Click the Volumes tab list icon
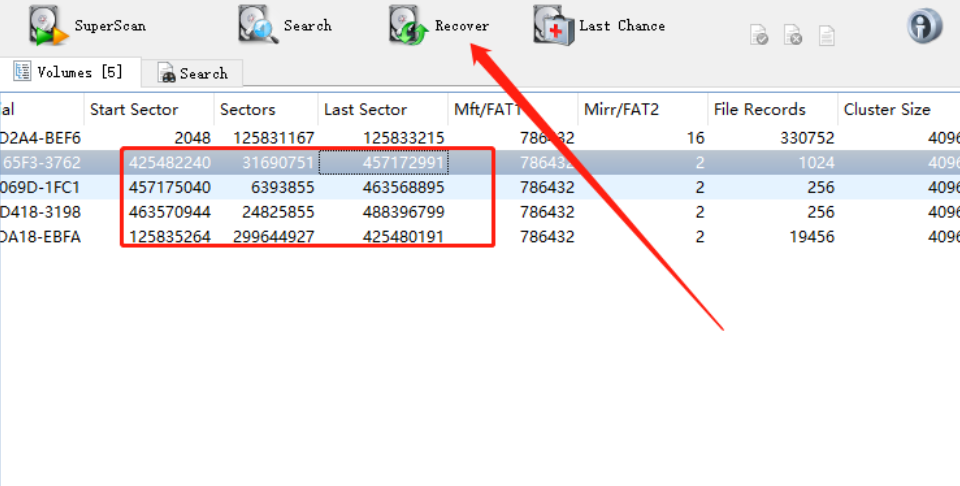 pyautogui.click(x=23, y=72)
